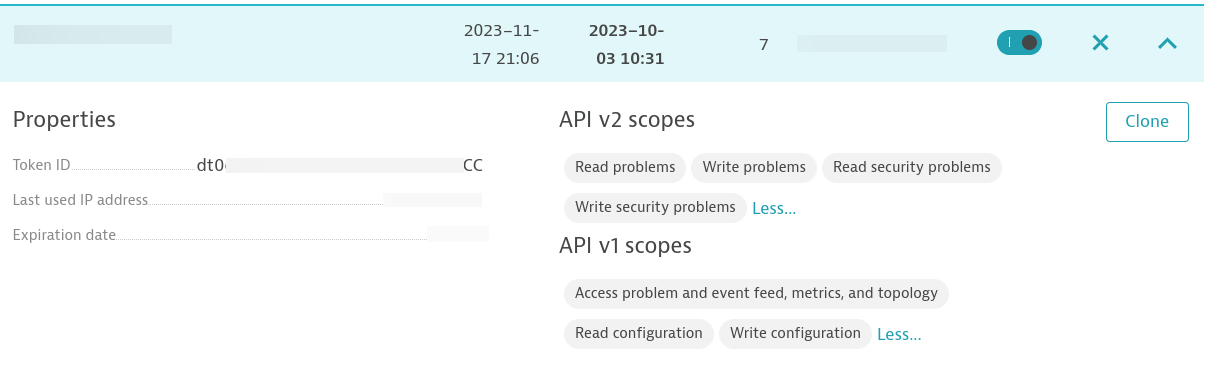Click Less link under API v1 scopes
The height and width of the screenshot is (372, 1206).
click(x=899, y=334)
